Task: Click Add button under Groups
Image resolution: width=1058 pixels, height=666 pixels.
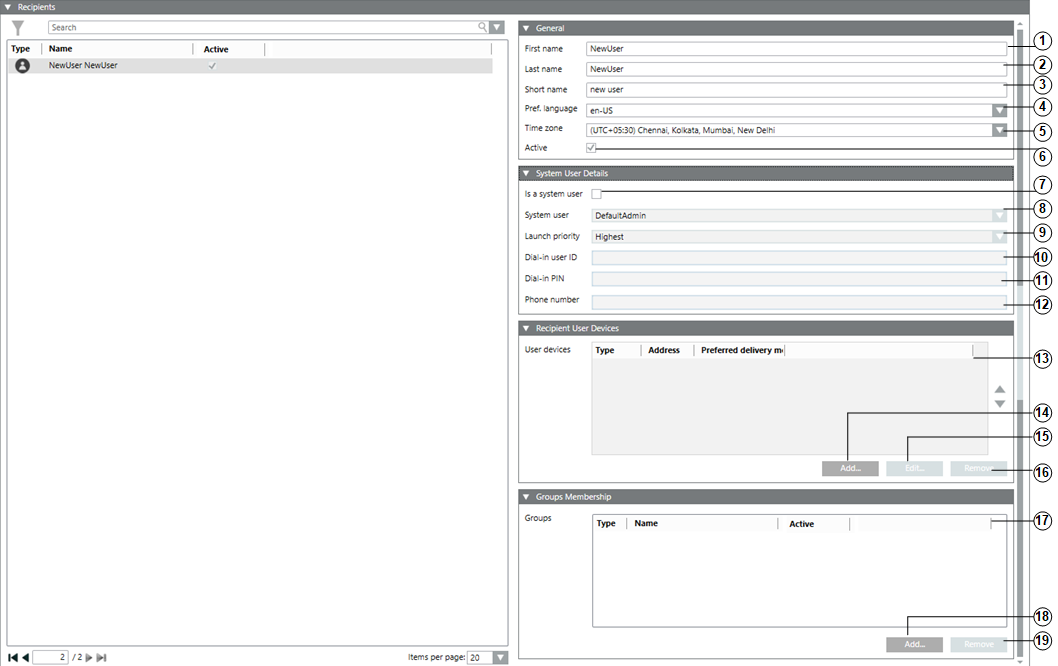Action: pyautogui.click(x=914, y=645)
